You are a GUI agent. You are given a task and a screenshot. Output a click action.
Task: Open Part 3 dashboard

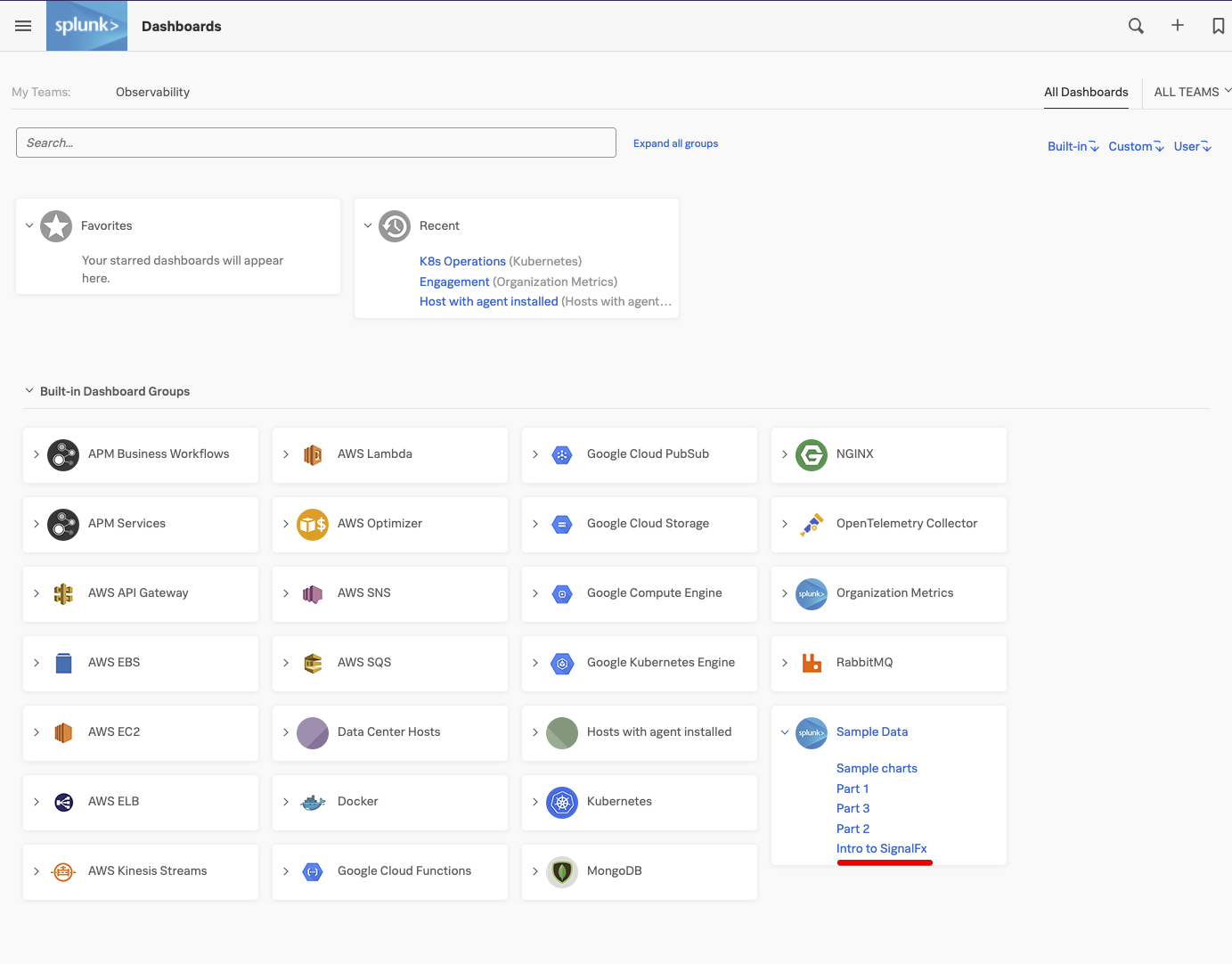(853, 808)
